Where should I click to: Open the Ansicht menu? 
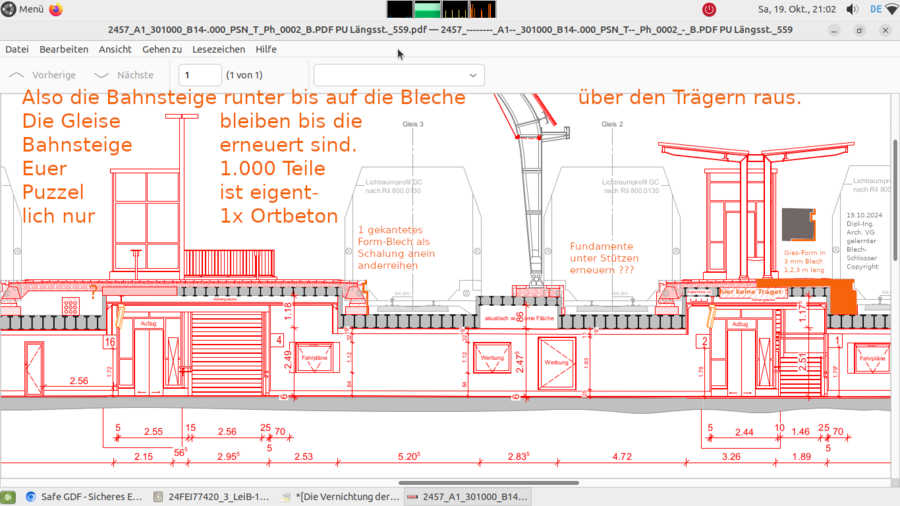115,49
